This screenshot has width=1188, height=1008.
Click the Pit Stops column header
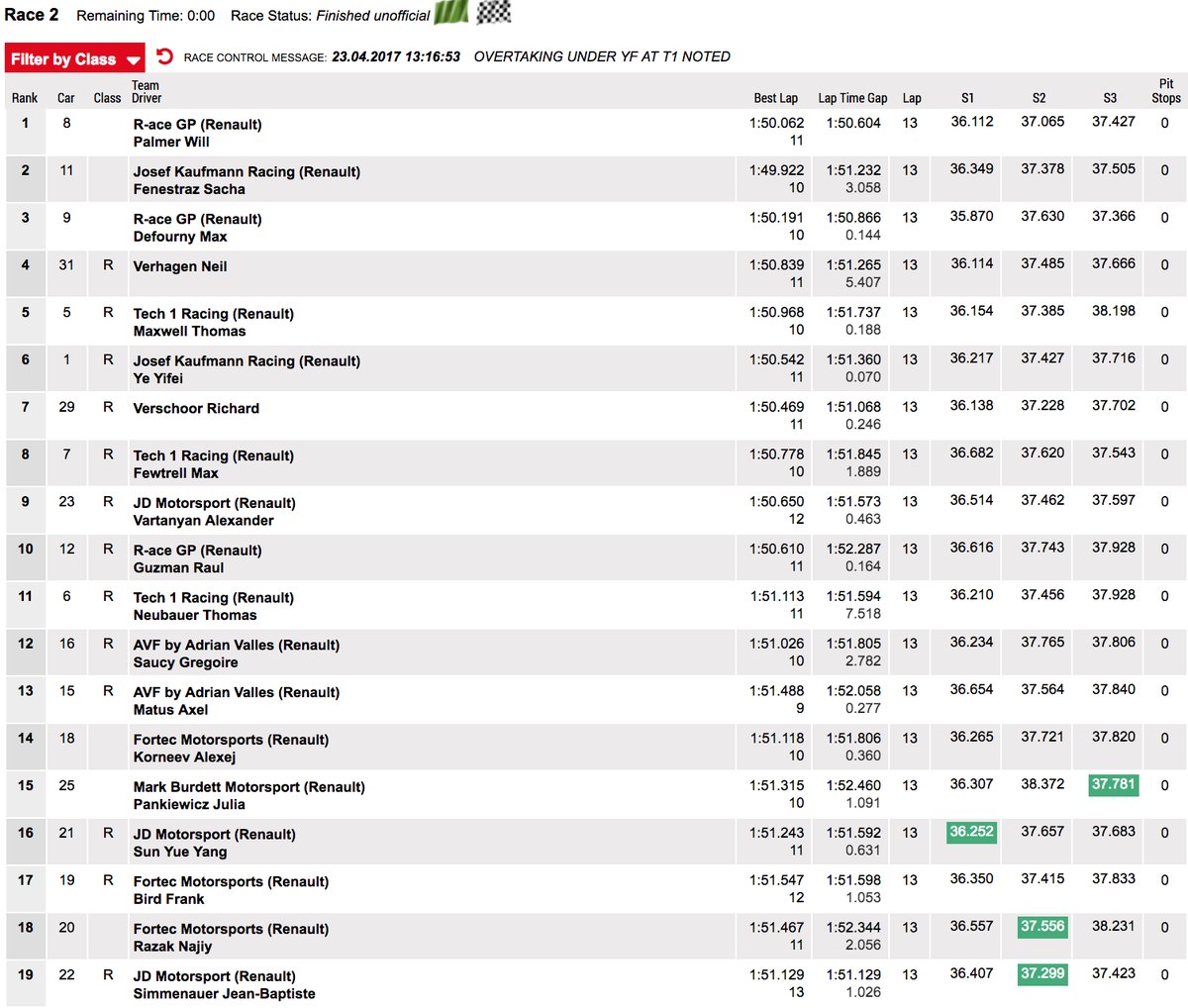click(x=1166, y=91)
